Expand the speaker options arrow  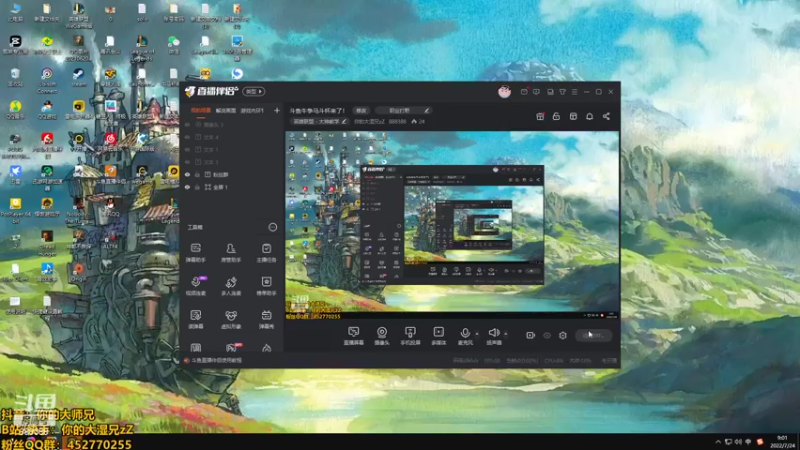506,334
